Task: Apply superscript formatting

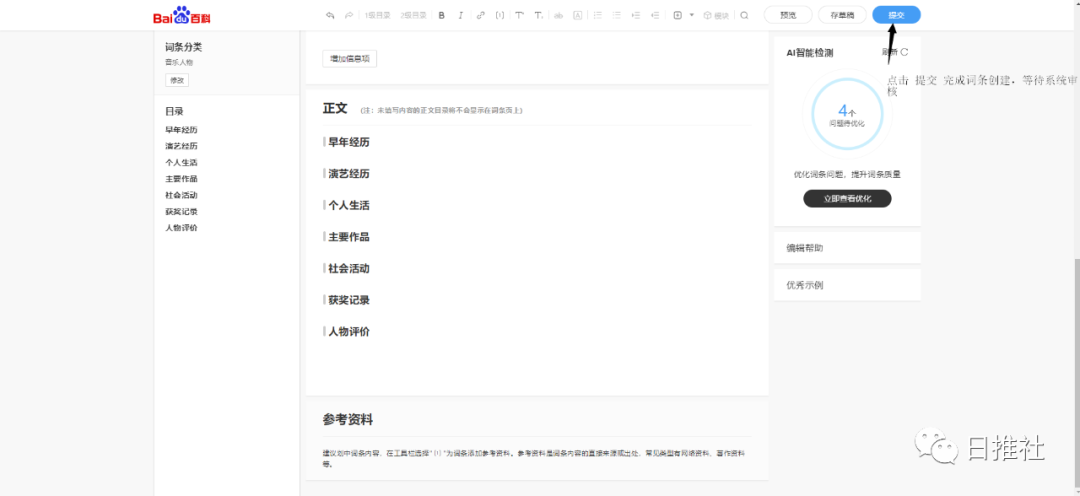Action: pyautogui.click(x=522, y=15)
